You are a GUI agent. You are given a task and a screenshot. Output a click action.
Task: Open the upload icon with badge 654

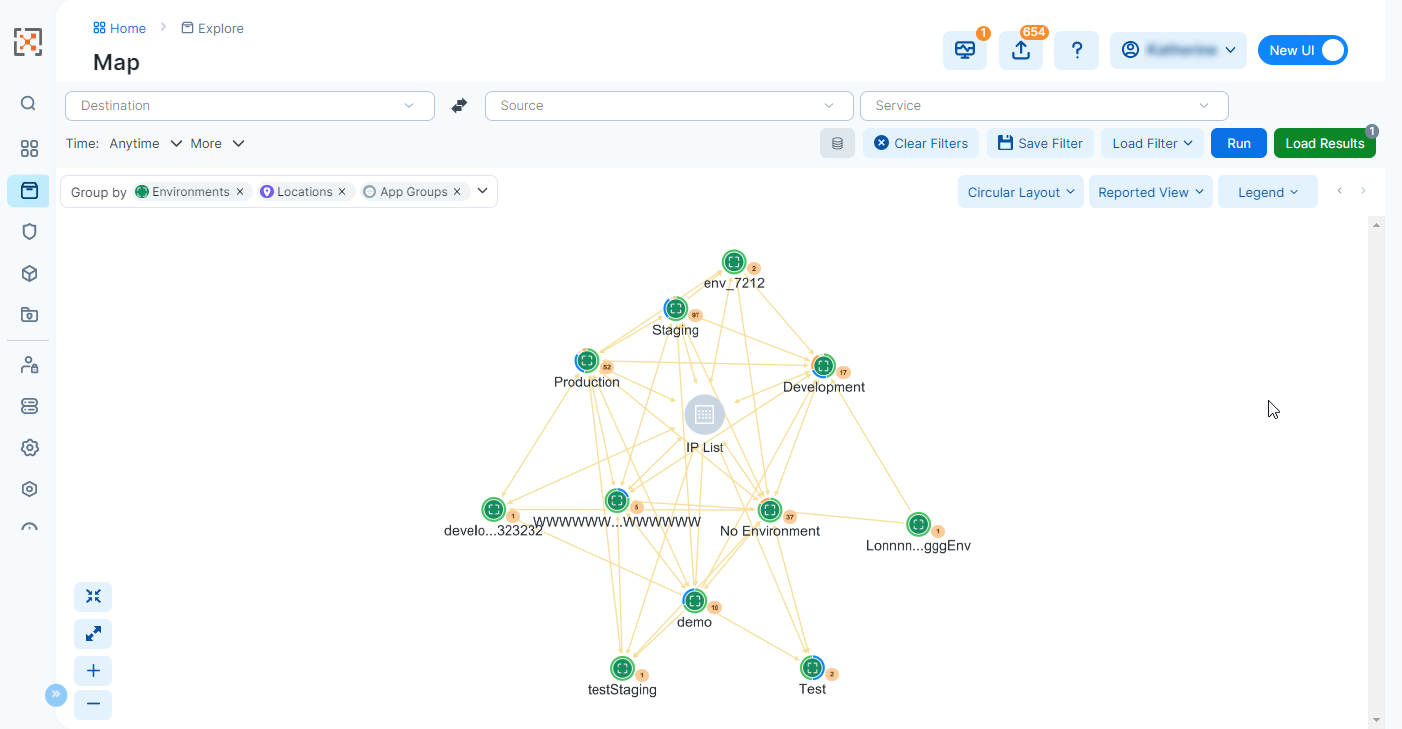1021,50
